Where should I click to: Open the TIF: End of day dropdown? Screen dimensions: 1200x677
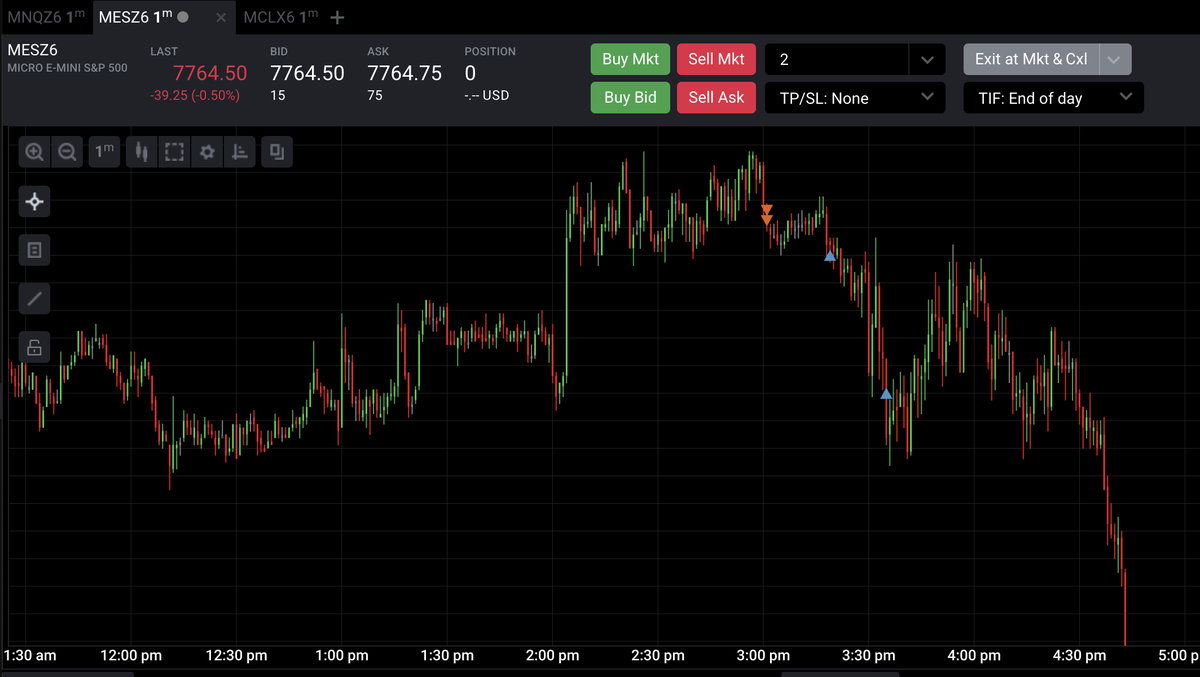[x=1053, y=98]
